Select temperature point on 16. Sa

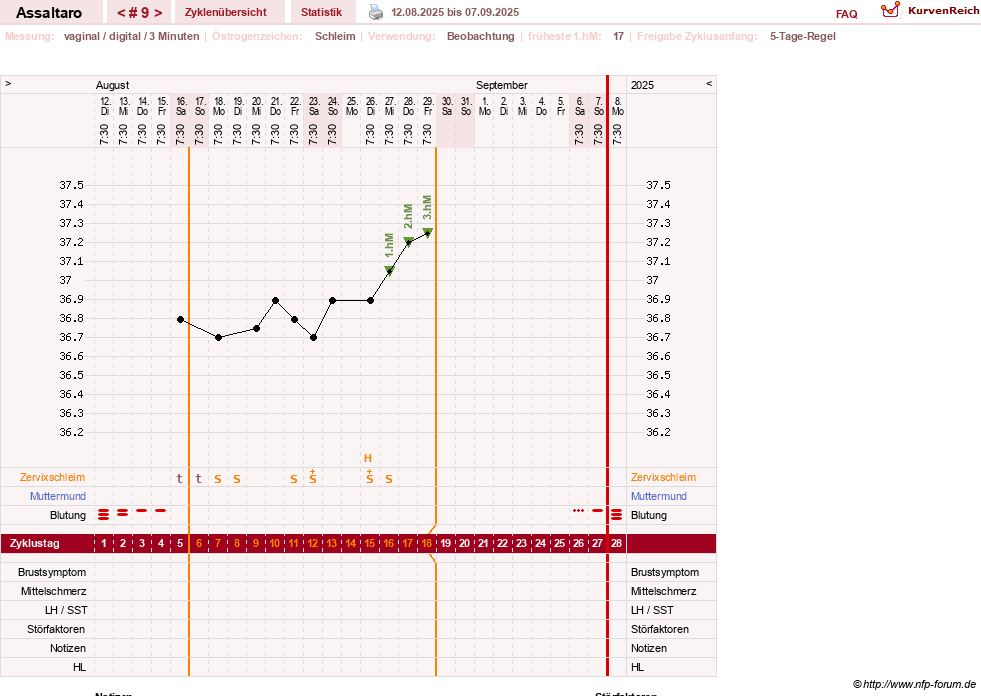pos(180,319)
